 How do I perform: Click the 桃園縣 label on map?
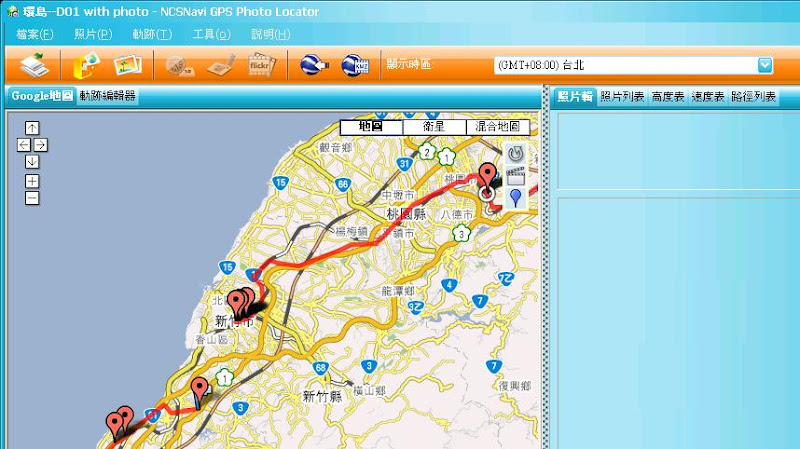click(x=406, y=214)
